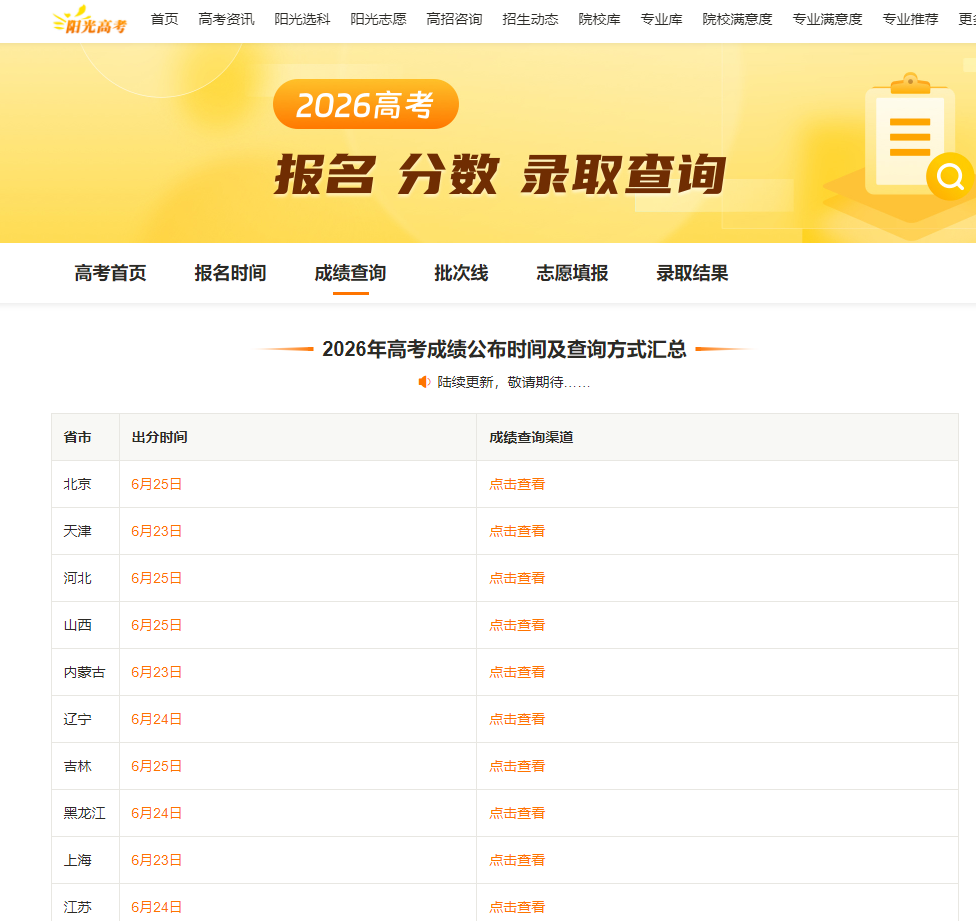
Task: Click the speaker notice icon
Action: (x=425, y=382)
